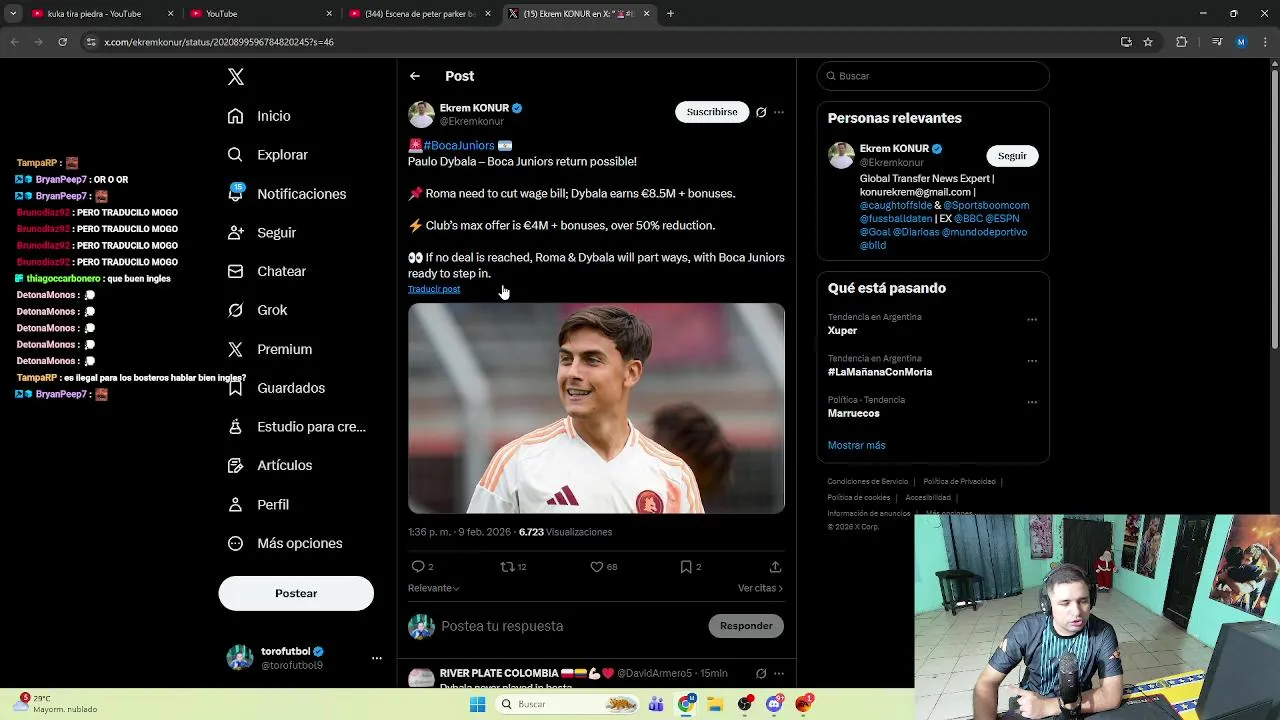Open Artículos from the sidebar
Viewport: 1280px width, 720px height.
269,465
